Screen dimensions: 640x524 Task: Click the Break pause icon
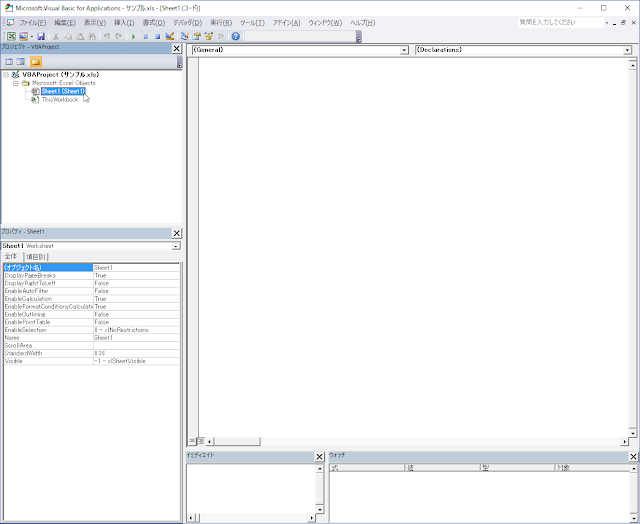[146, 36]
